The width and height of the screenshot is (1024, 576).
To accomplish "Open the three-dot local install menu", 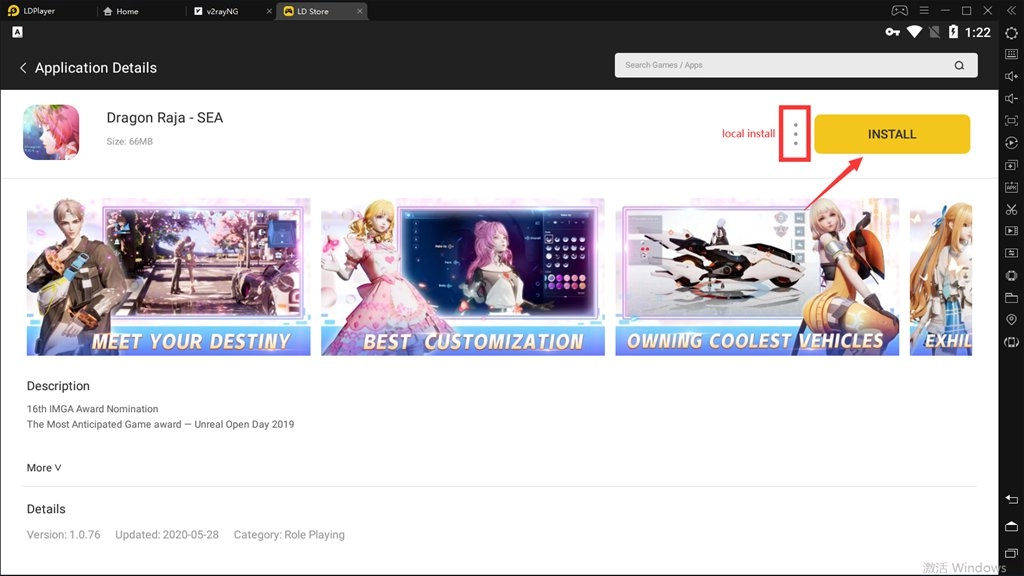I will click(795, 134).
